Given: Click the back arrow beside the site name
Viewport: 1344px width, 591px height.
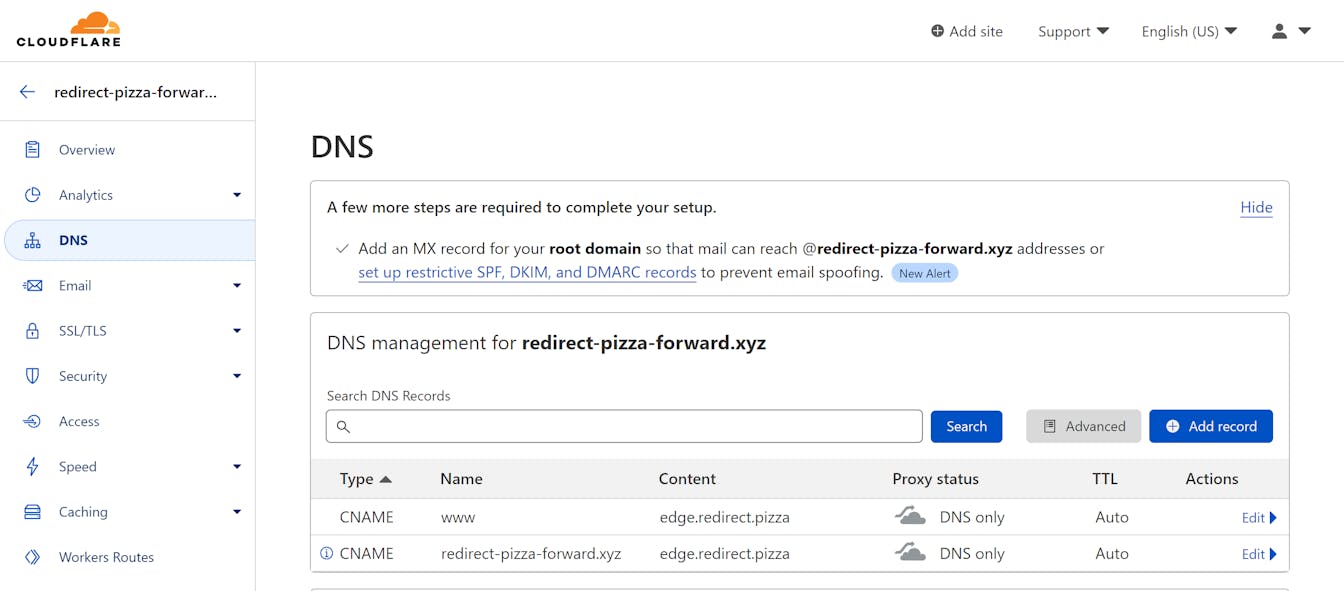Looking at the screenshot, I should 27,92.
